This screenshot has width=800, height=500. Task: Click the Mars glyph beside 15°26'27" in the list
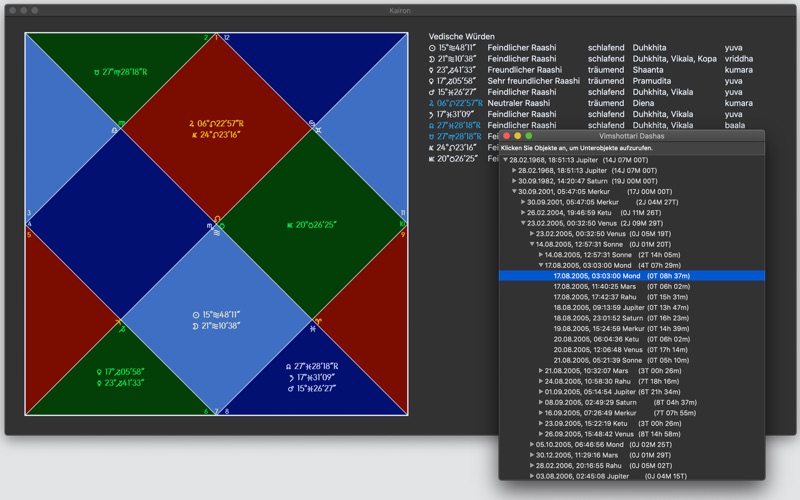coord(432,92)
